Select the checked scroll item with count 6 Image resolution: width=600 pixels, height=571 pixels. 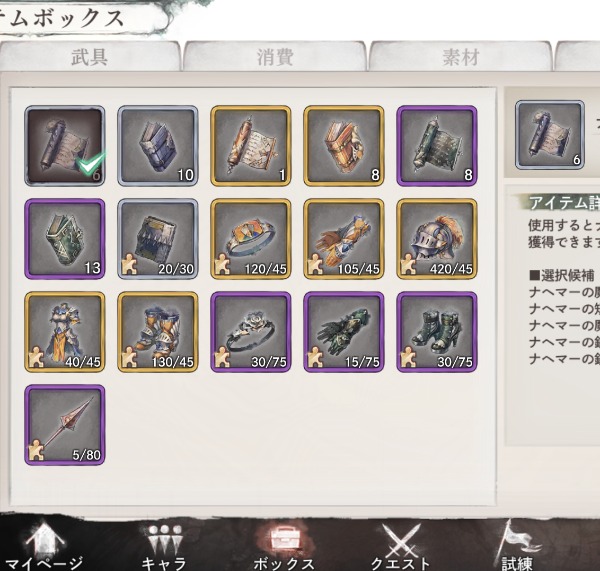pyautogui.click(x=65, y=146)
